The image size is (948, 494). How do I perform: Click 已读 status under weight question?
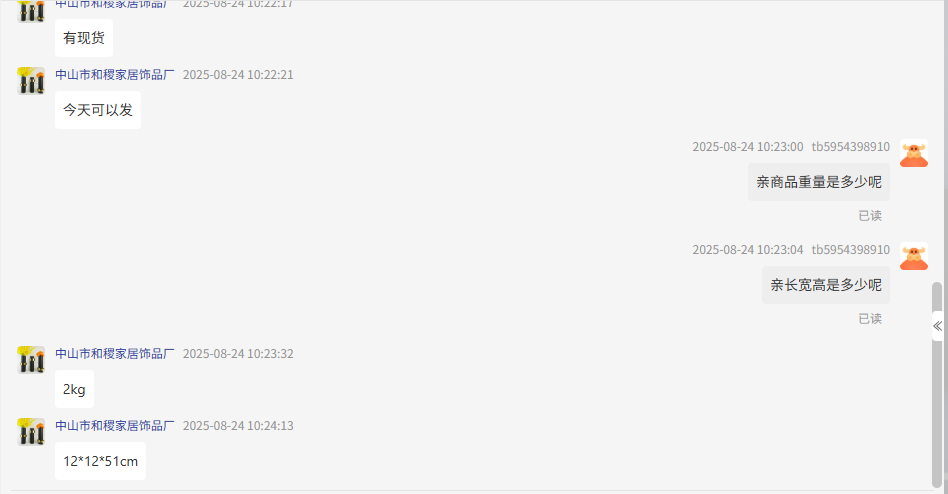(x=870, y=216)
